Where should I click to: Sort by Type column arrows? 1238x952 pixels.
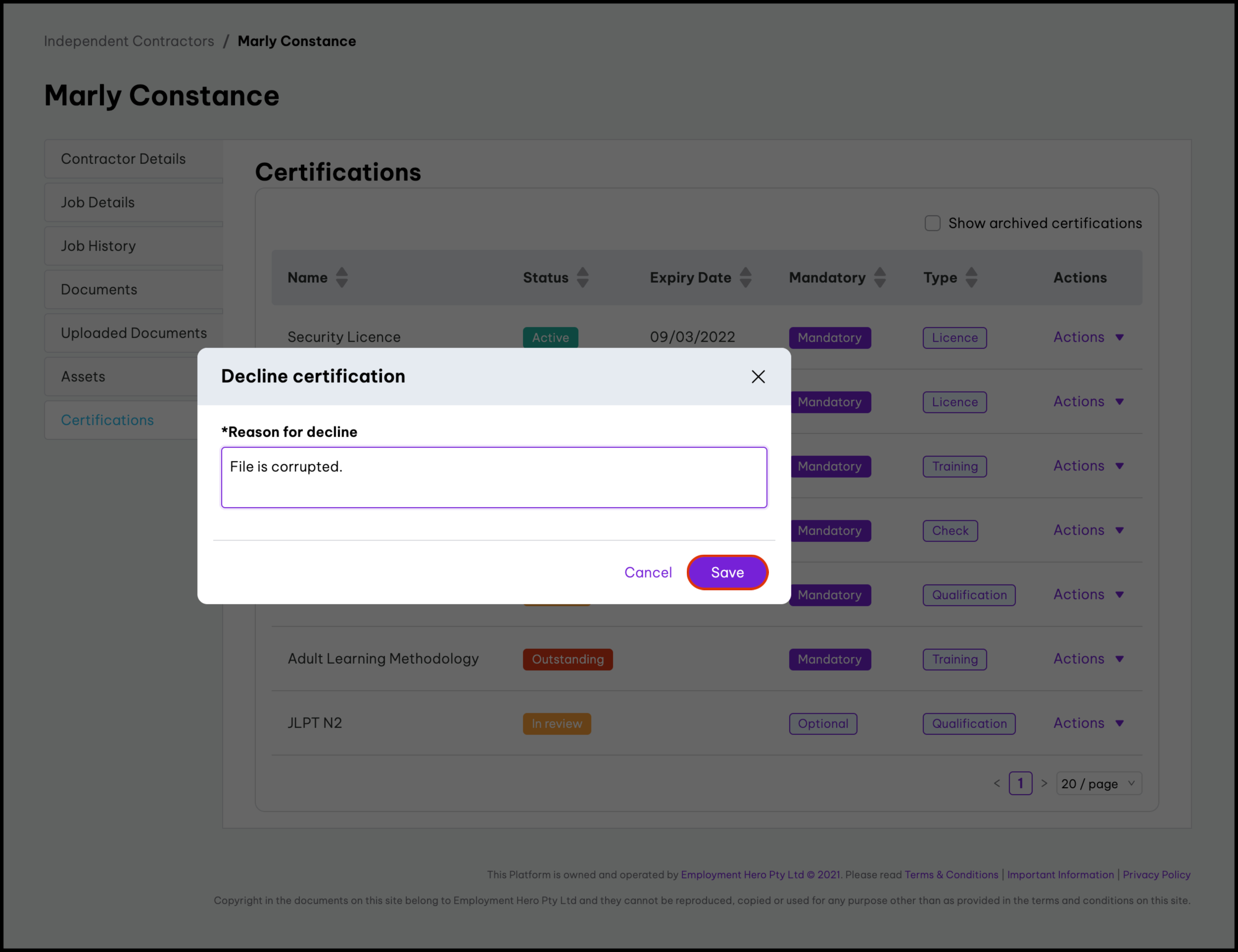(971, 278)
